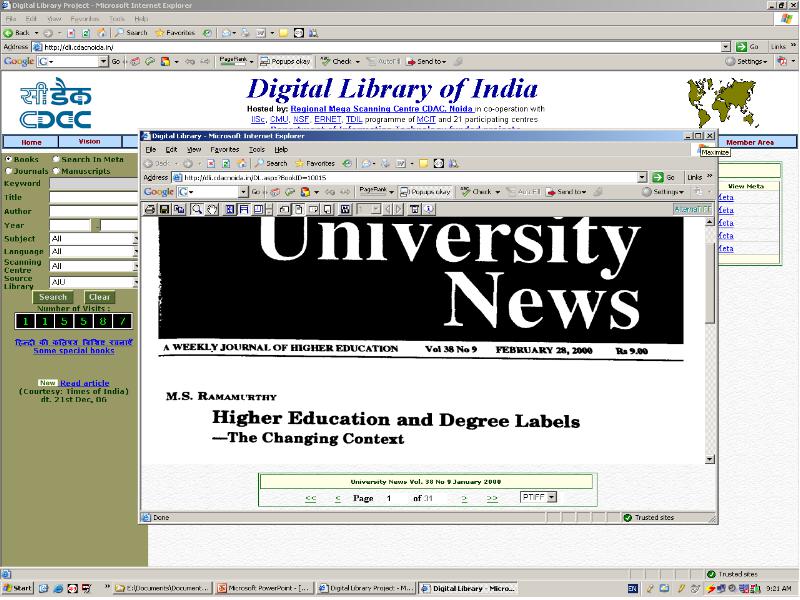
Task: Open the Regional Mega Scanning Centre CDAC, Noida link
Action: coord(381,109)
